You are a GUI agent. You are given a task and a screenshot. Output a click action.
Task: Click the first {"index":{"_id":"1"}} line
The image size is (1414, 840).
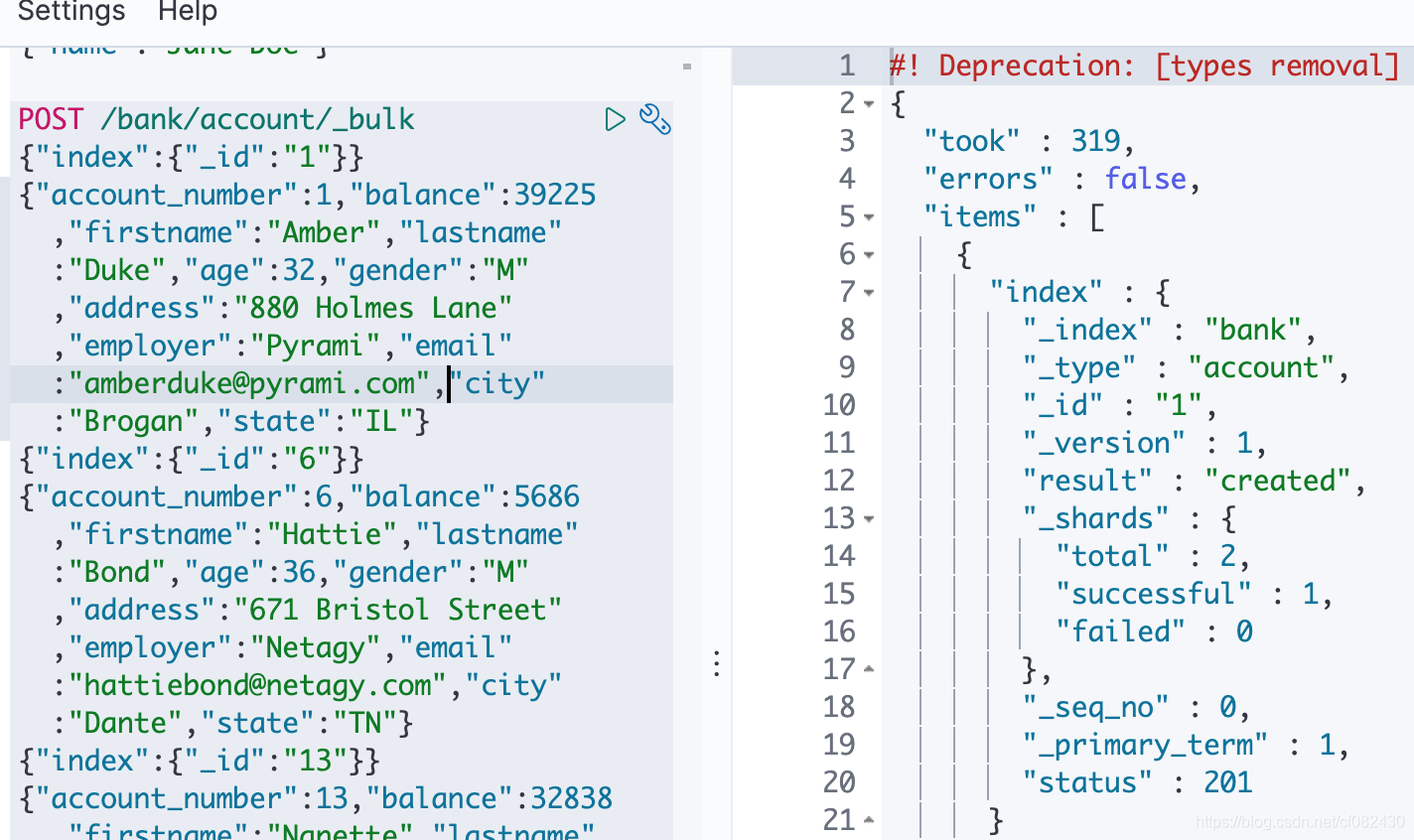[x=192, y=157]
